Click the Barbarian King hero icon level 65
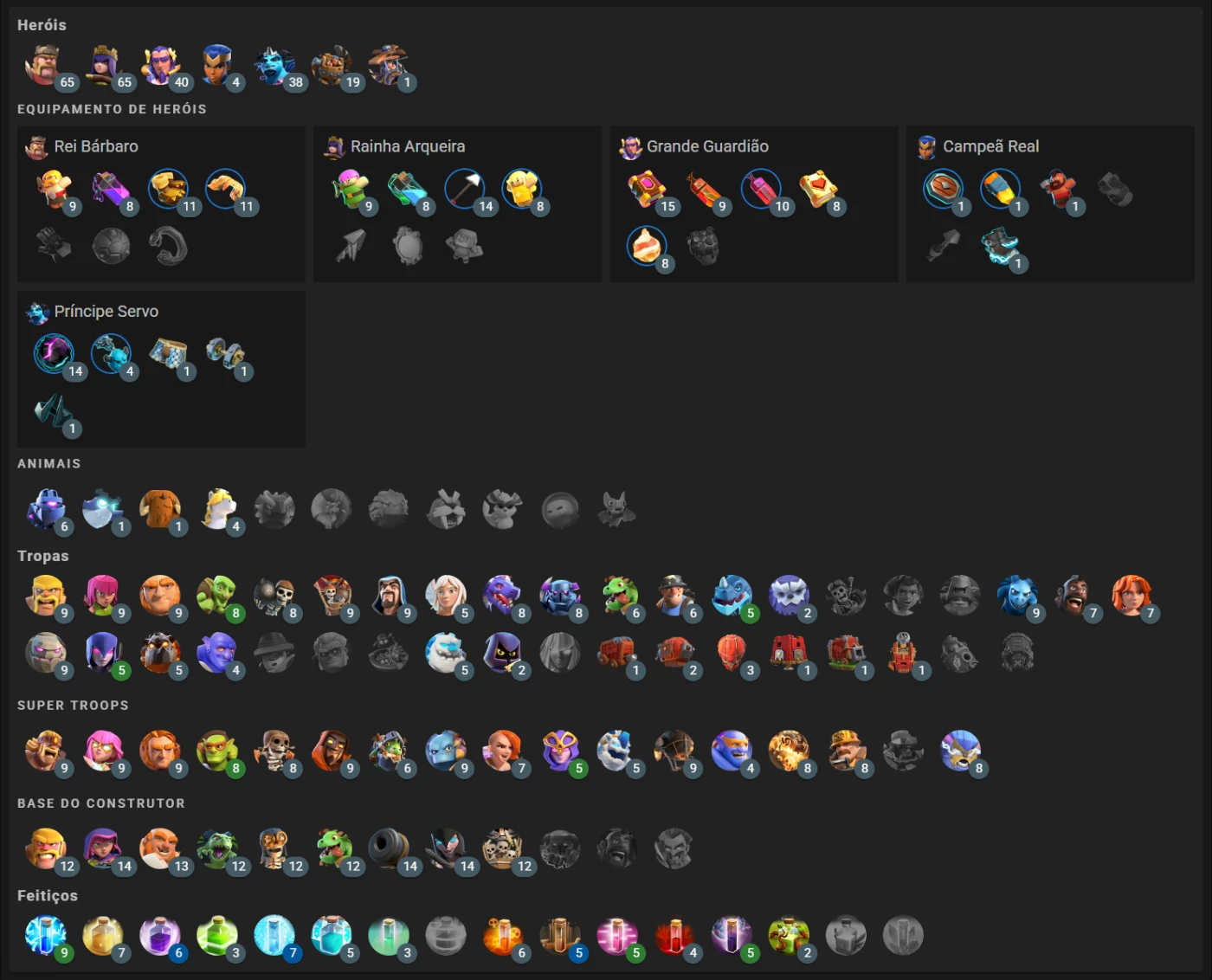 point(44,65)
